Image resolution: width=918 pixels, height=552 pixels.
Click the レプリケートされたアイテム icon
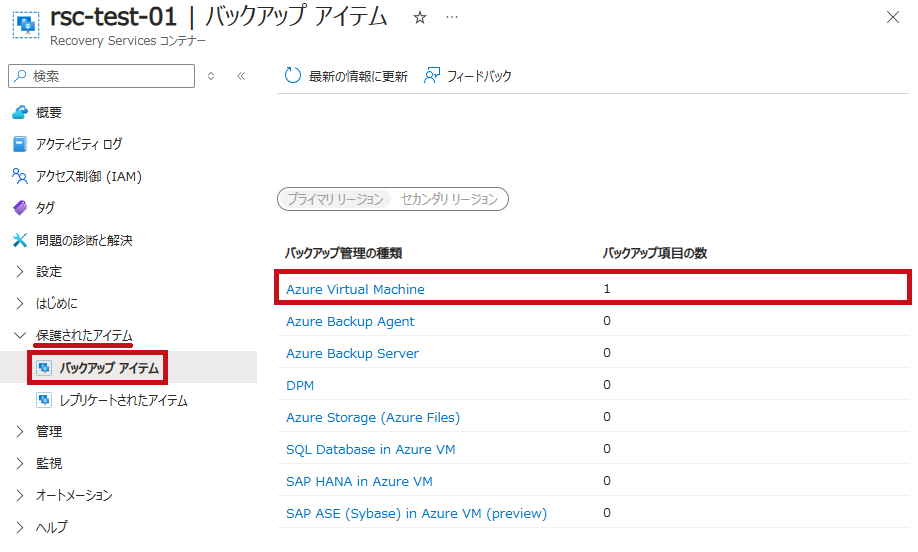44,400
